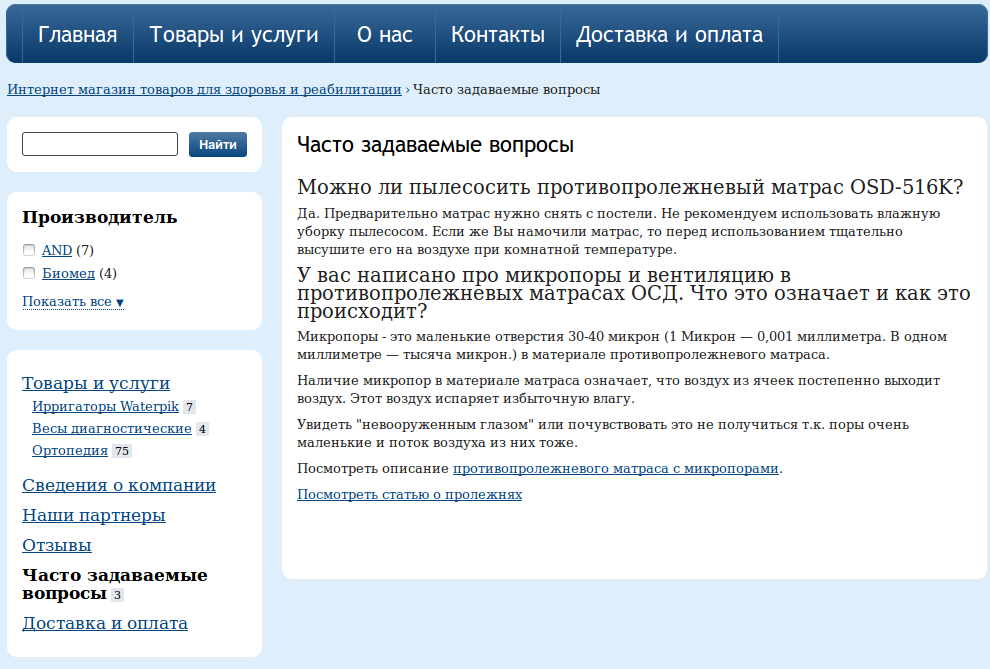Click the count badge 7 beside Ирригаторы Waterpik

tap(189, 407)
